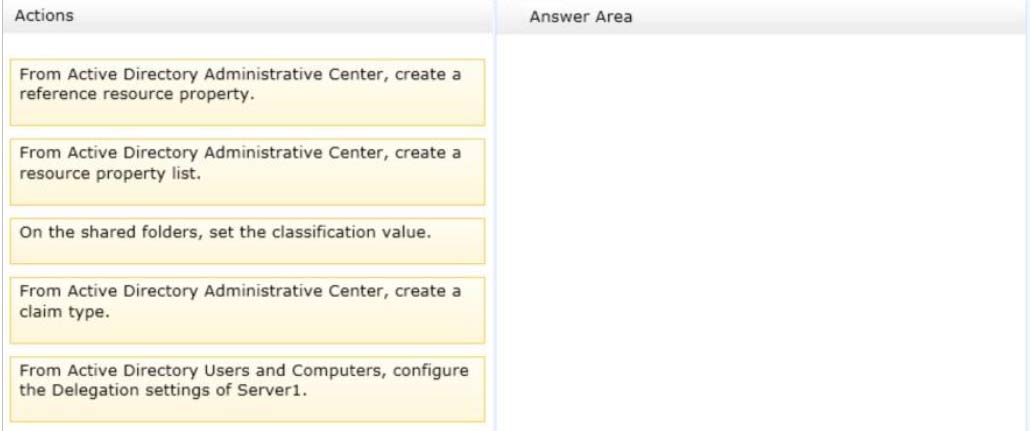Click the text 'resource property list.'

(x=109, y=173)
